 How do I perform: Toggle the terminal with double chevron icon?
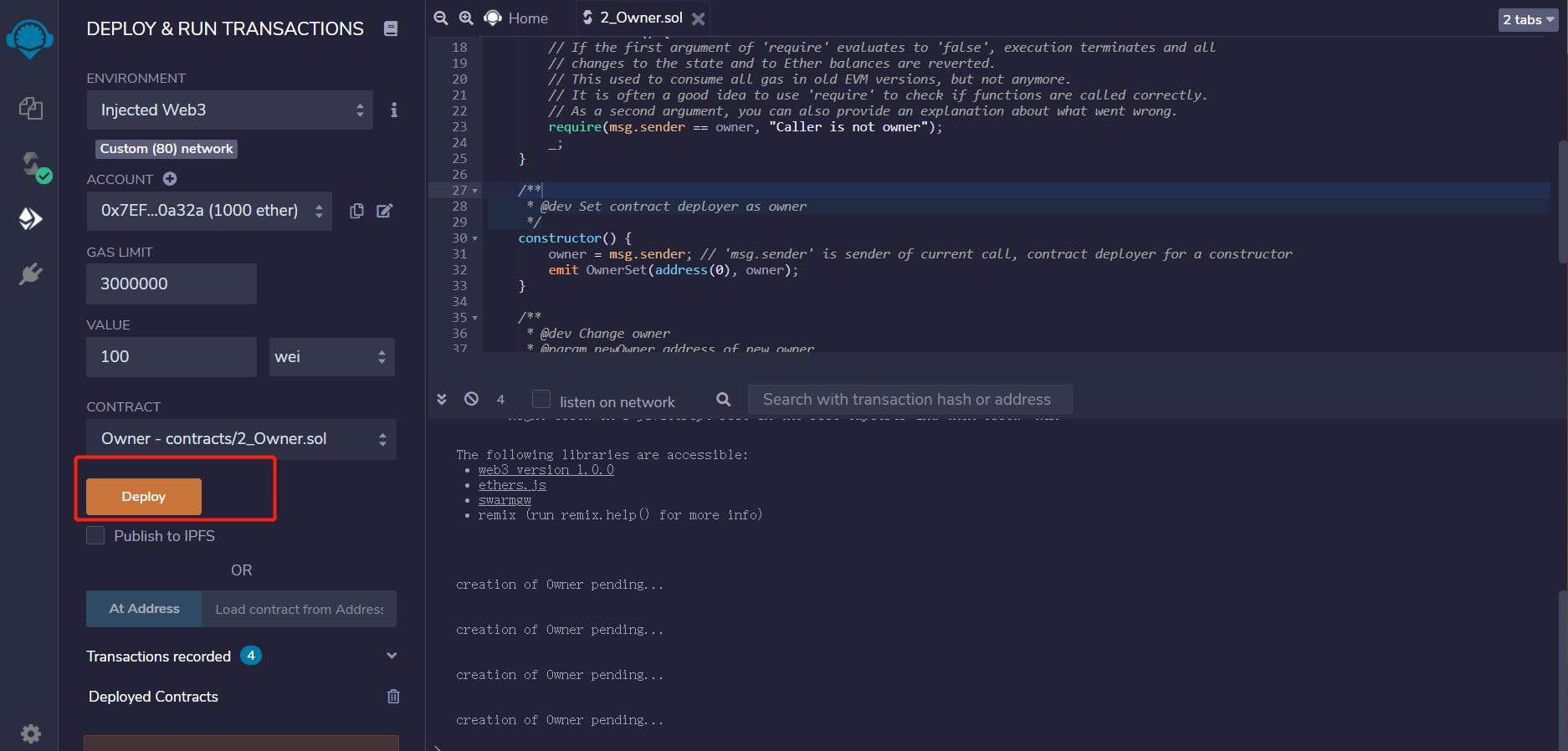(x=442, y=399)
